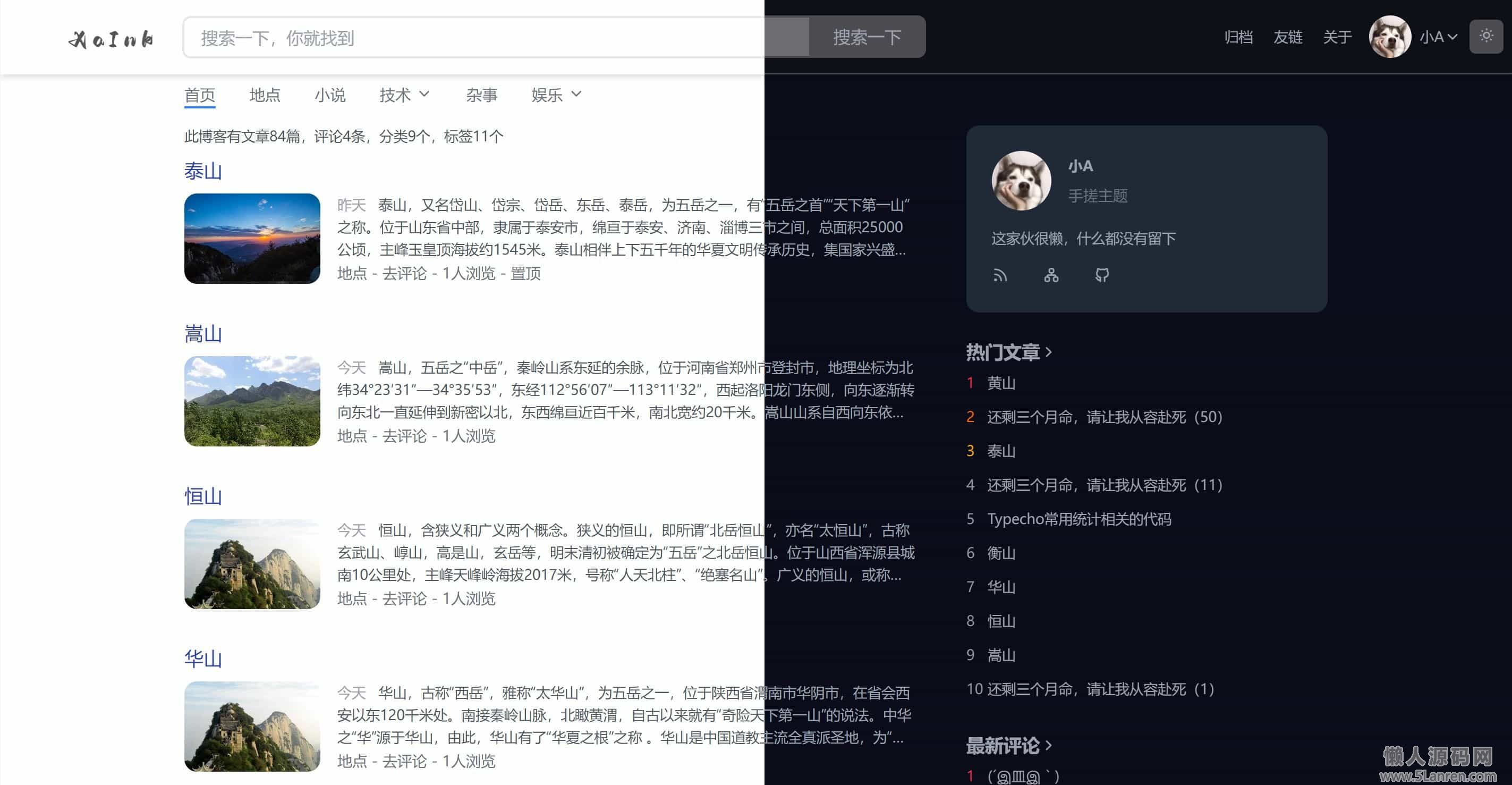Expand the 技术 category dropdown

tap(404, 95)
